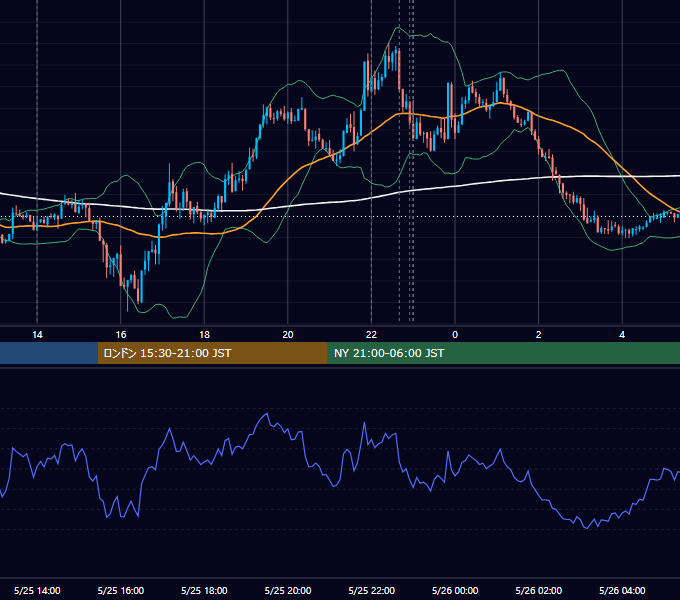The height and width of the screenshot is (600, 680).
Task: Click the 2 hour axis label
Action: coord(539,335)
